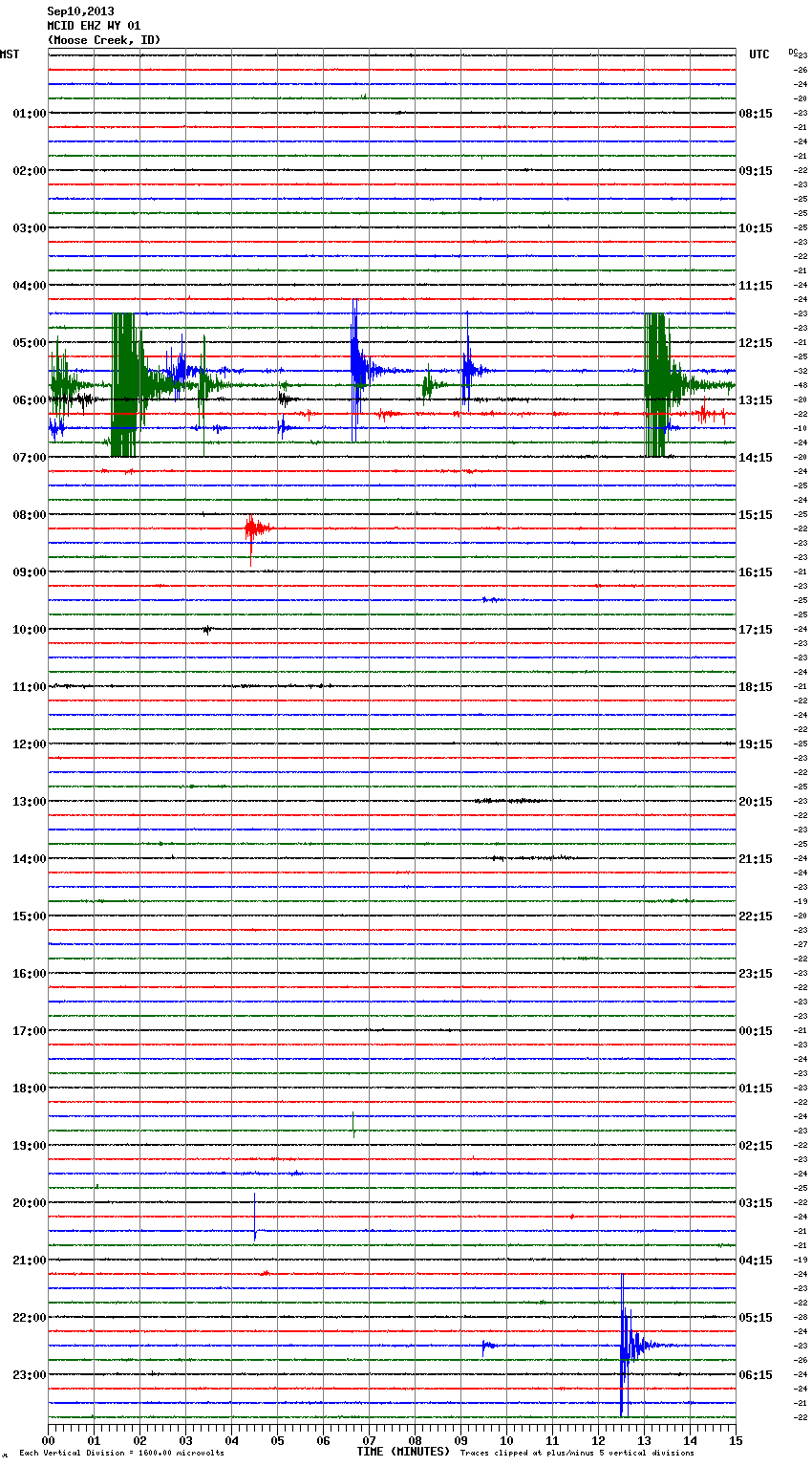Select the 19:00 MST time label
This screenshot has width=812, height=1466.
[30, 1145]
